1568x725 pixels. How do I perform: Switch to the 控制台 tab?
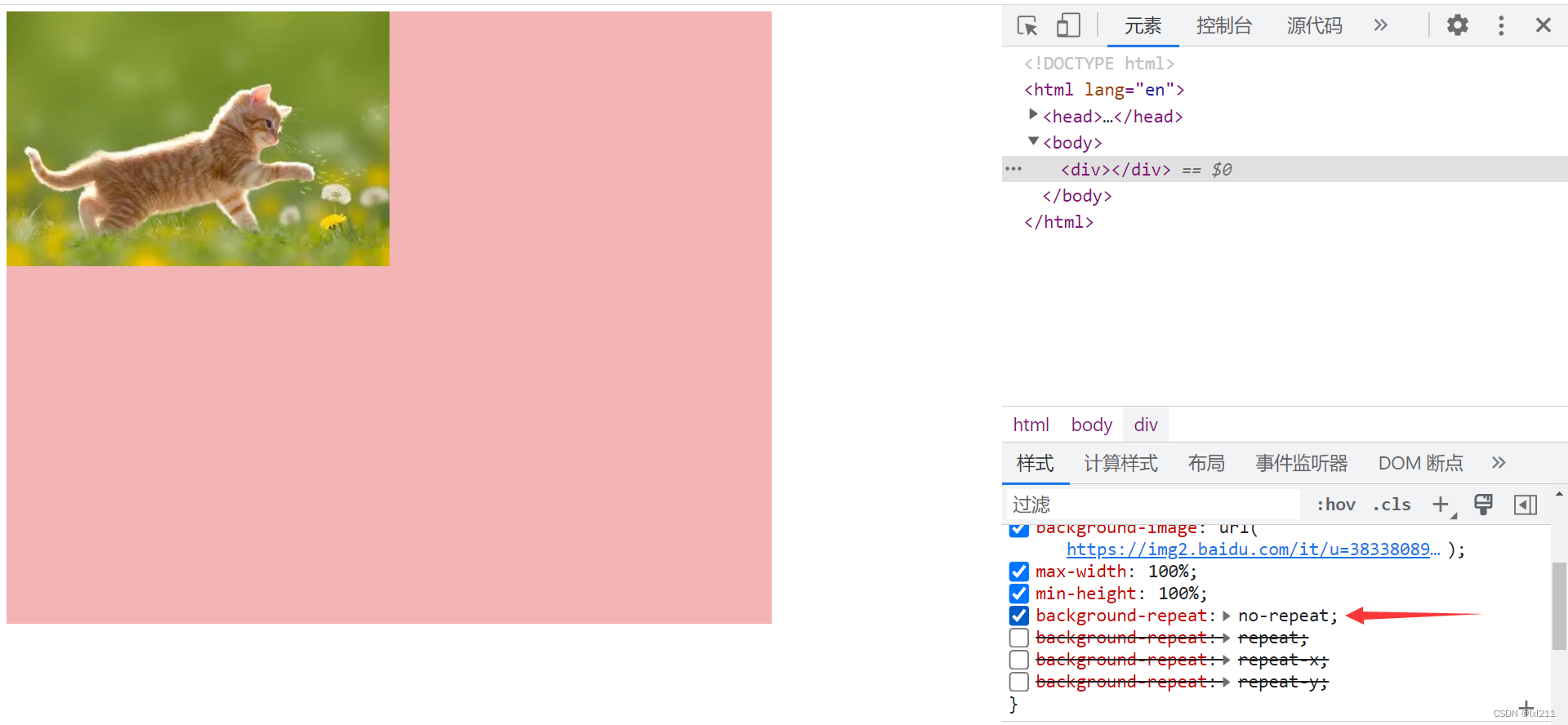point(1223,26)
